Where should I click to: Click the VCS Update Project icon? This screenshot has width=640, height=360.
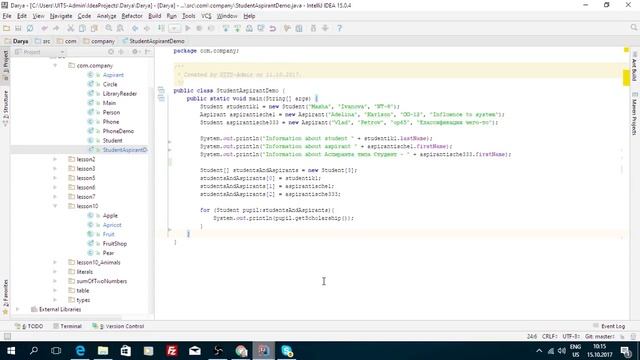226,28
